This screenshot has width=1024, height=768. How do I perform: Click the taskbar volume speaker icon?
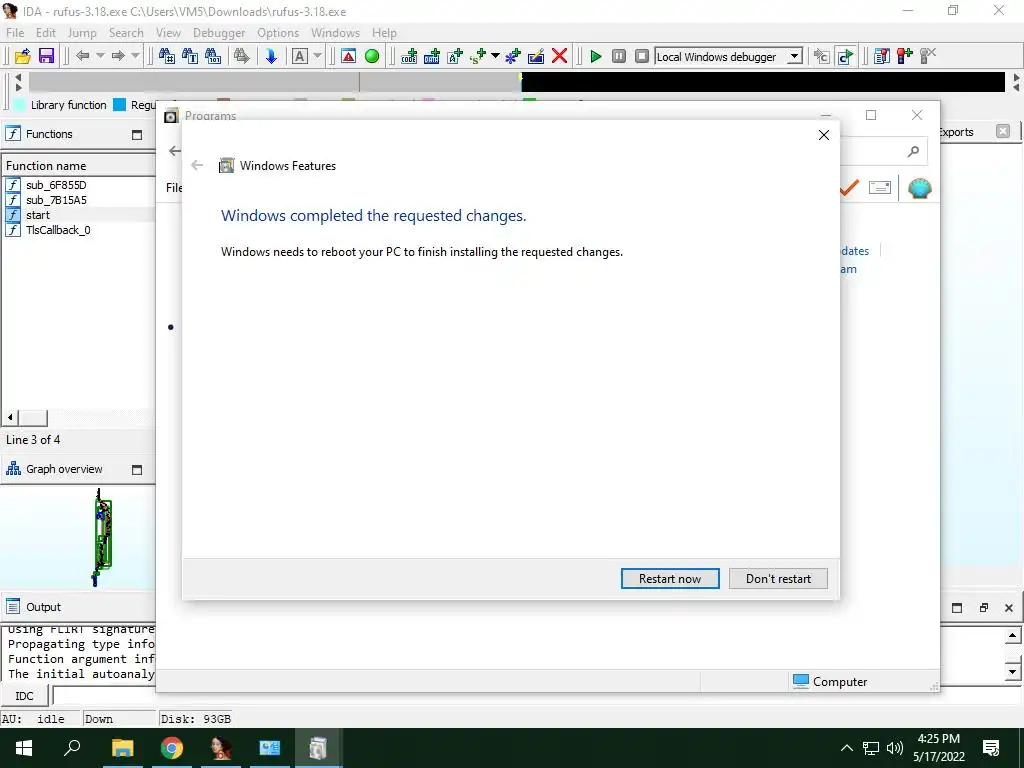(x=895, y=748)
